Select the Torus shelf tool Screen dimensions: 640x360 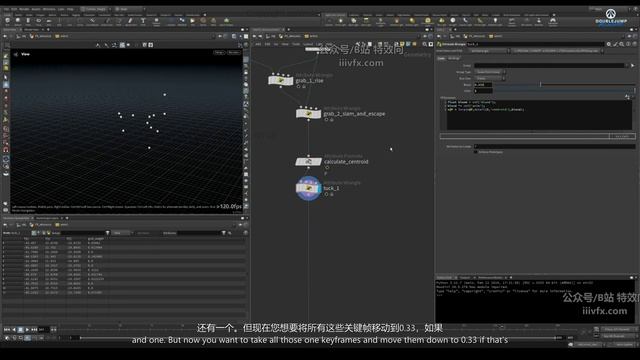pos(39,22)
